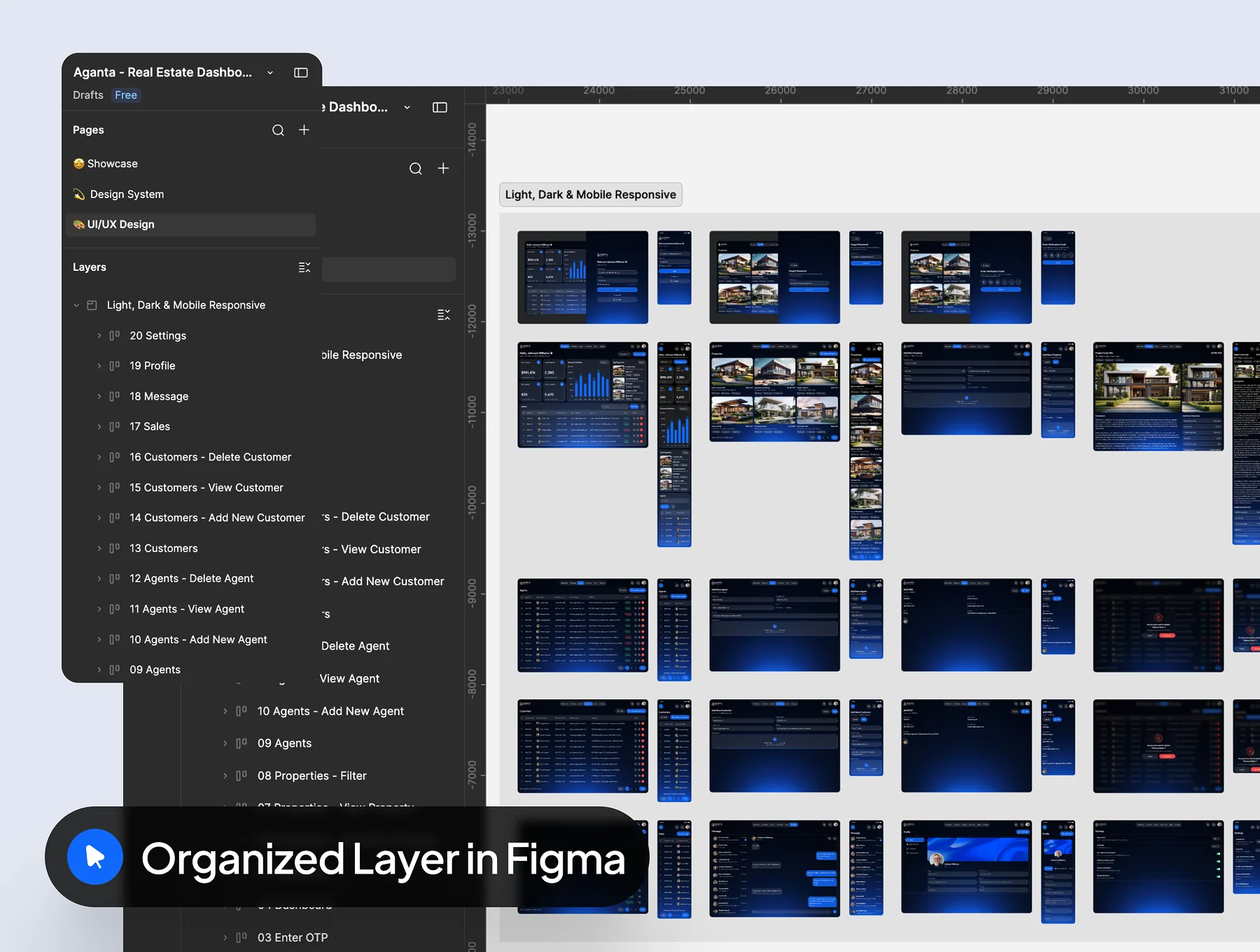Image resolution: width=1260 pixels, height=952 pixels.
Task: Expand the 20 Settings layer
Action: click(99, 336)
